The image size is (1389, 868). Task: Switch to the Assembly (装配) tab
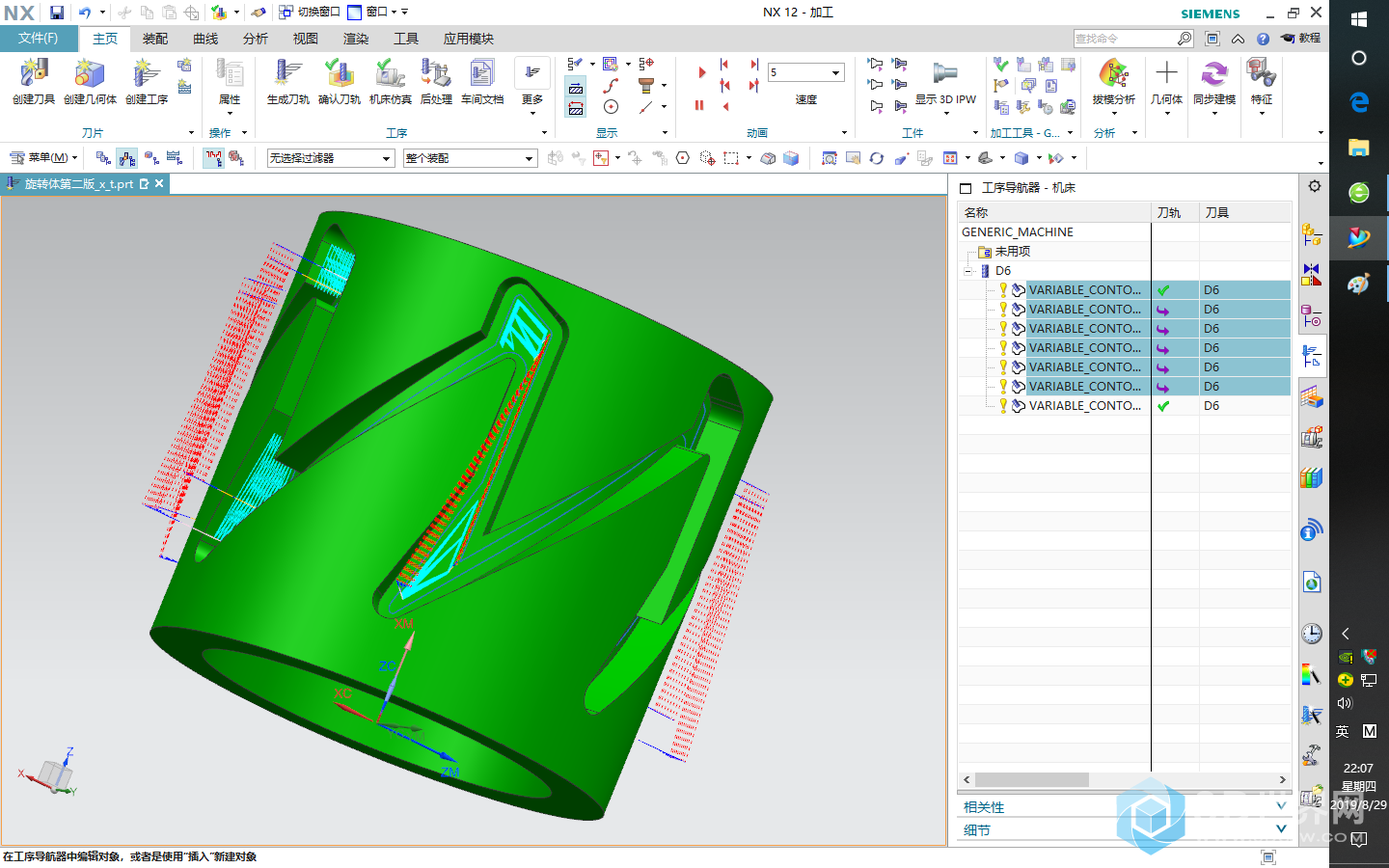pos(155,39)
